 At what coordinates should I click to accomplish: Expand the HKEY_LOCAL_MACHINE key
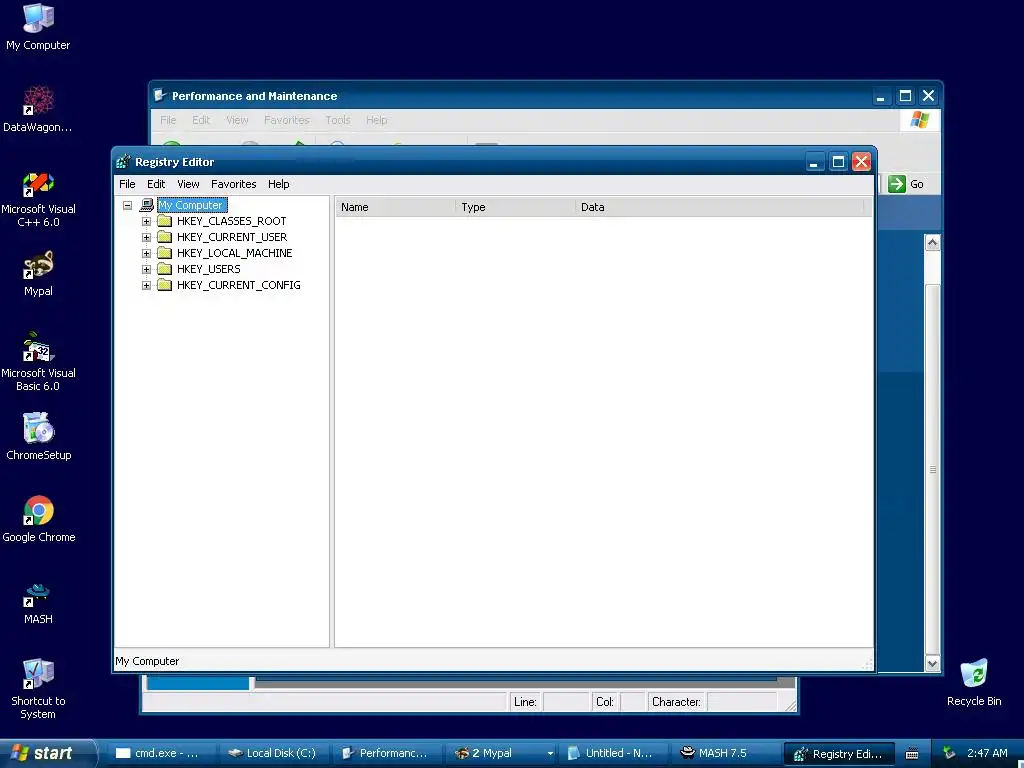[146, 253]
